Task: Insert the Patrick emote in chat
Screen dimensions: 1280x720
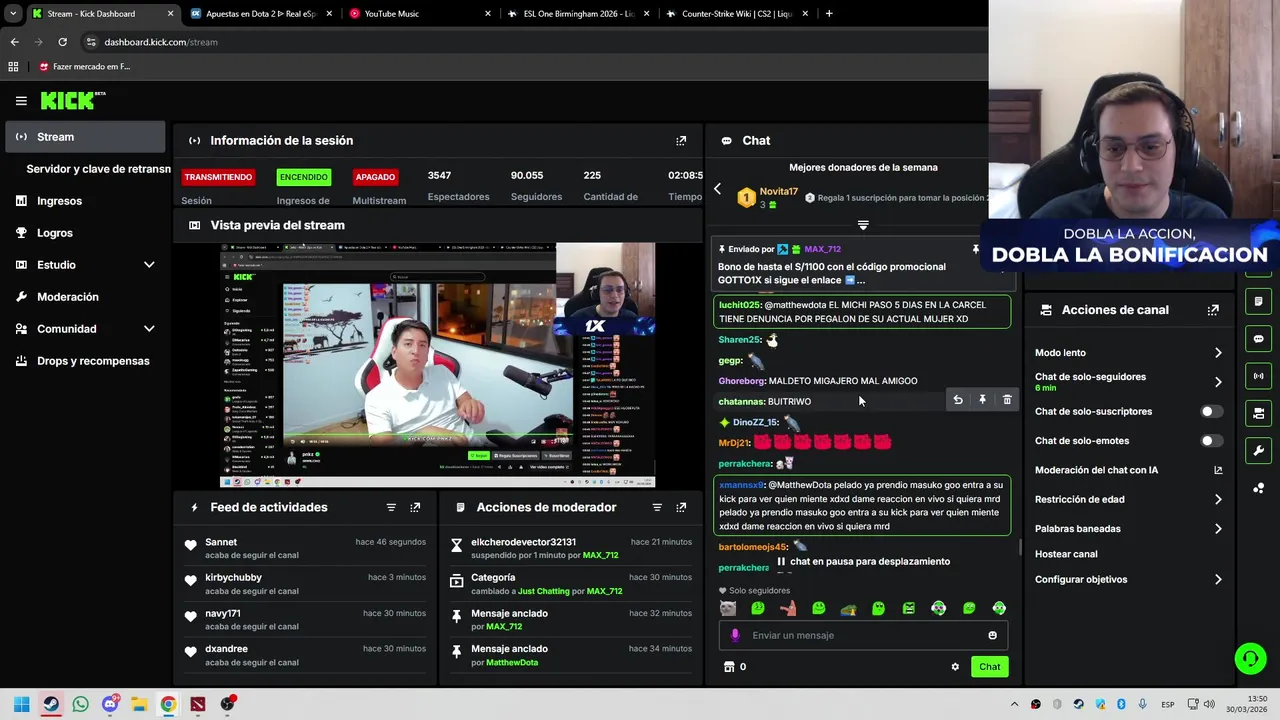Action: [x=788, y=608]
